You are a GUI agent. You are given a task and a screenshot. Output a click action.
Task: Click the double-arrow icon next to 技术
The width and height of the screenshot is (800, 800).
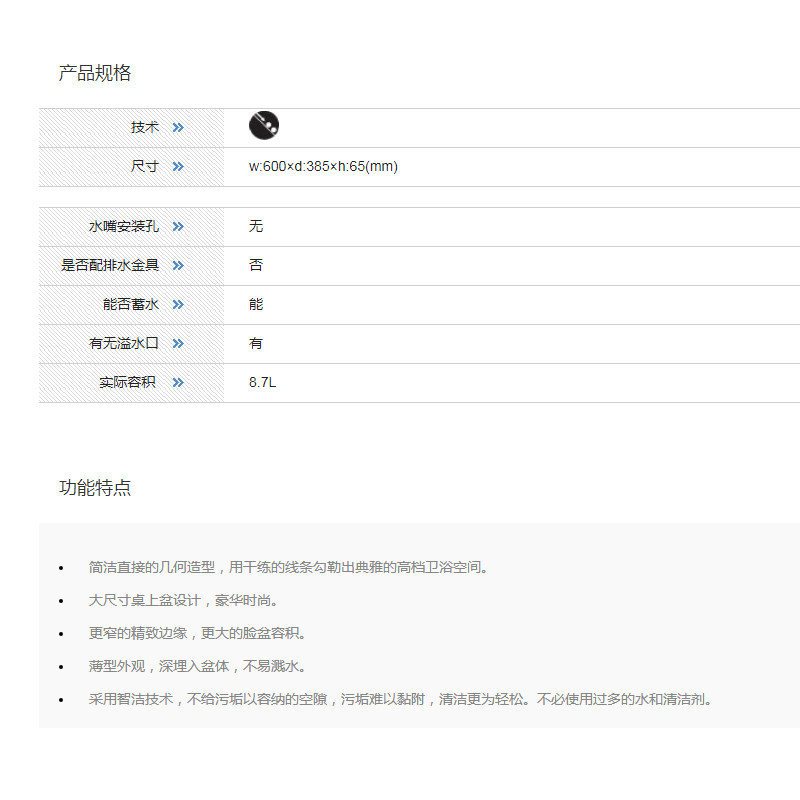pyautogui.click(x=178, y=128)
